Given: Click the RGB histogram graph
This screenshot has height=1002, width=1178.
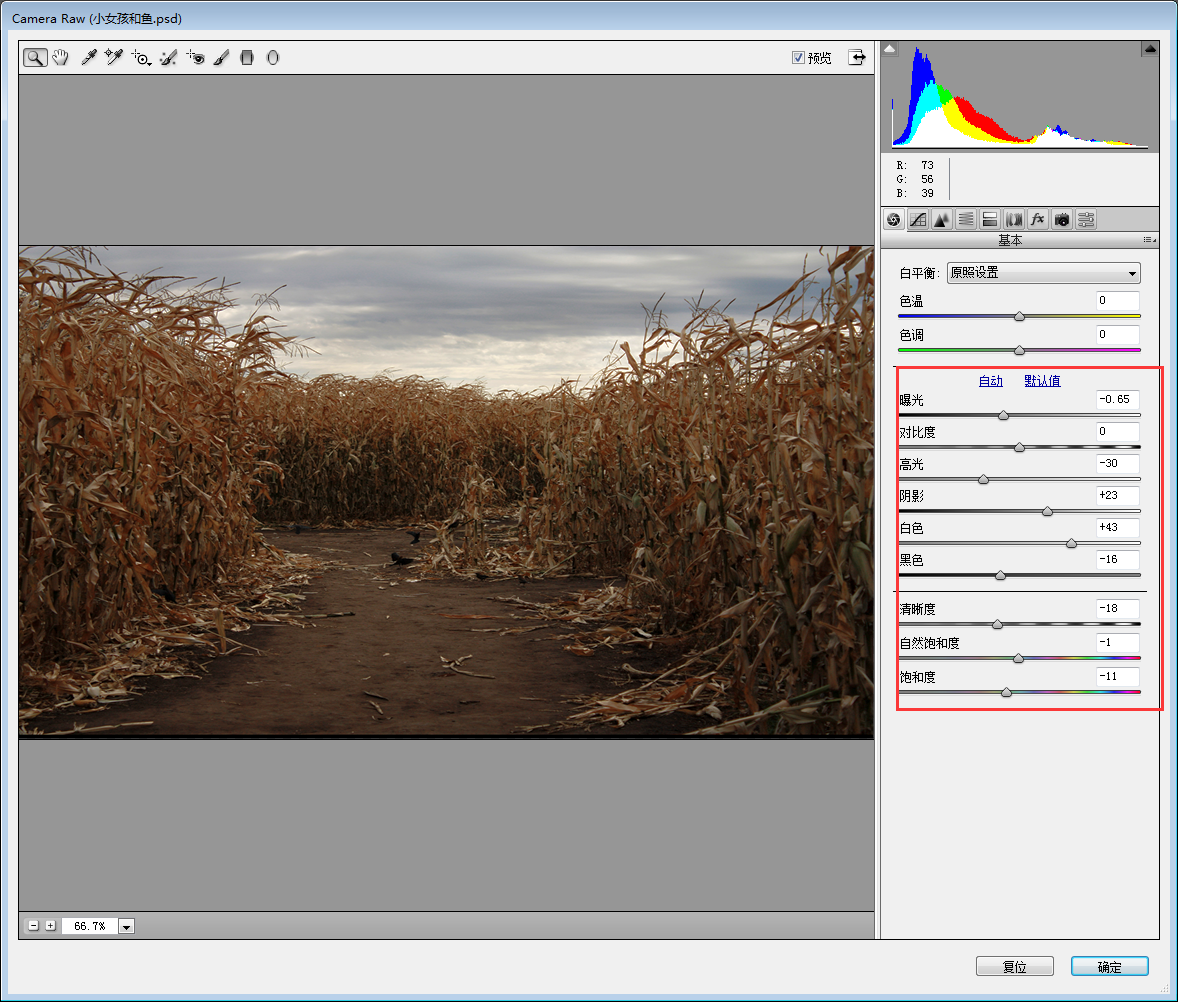Looking at the screenshot, I should [1019, 96].
